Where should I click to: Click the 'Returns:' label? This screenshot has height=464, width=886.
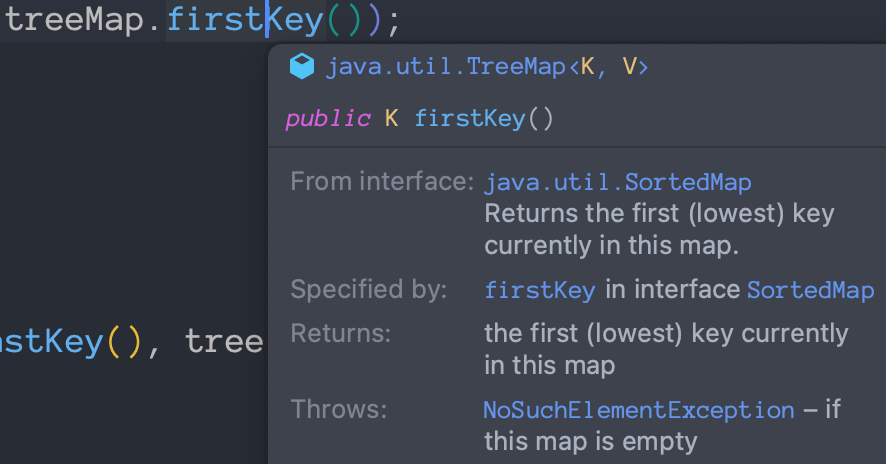341,333
